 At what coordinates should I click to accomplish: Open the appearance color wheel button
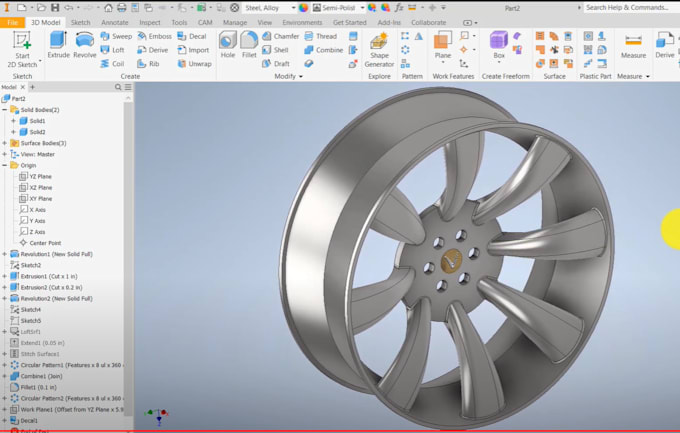[303, 7]
